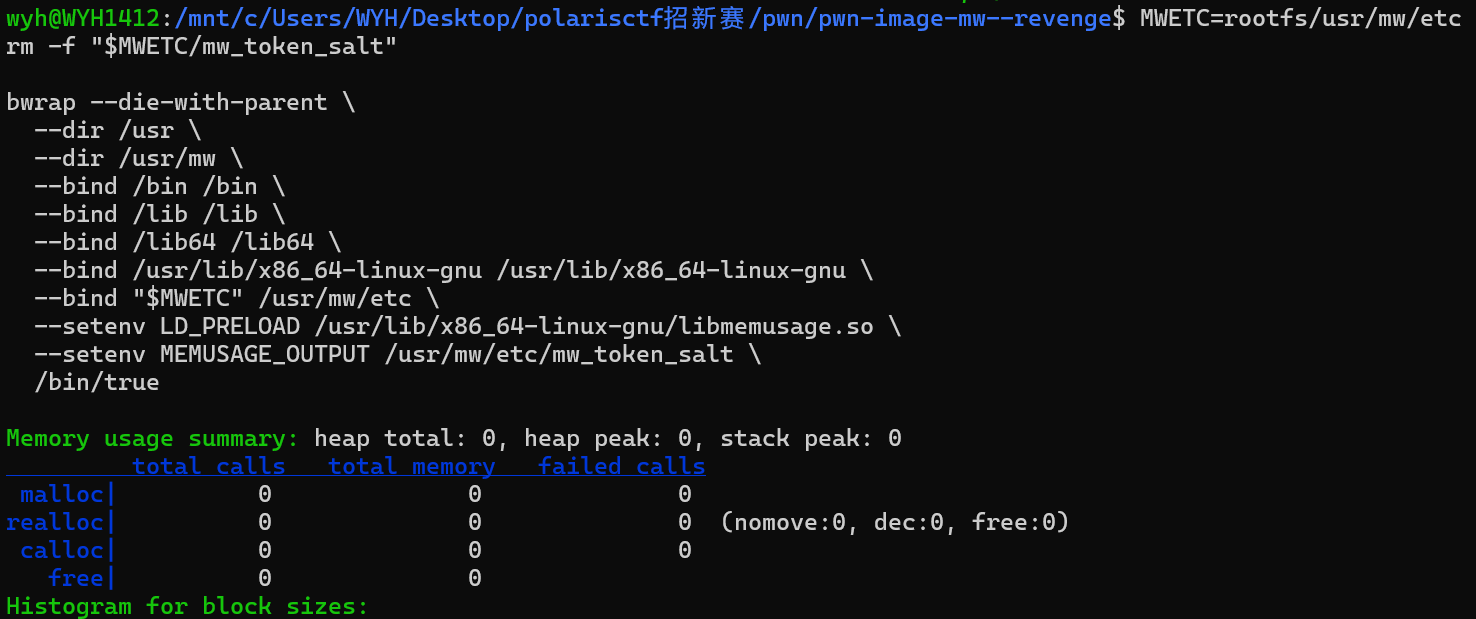This screenshot has width=1476, height=619.
Task: Click the --dir /usr/mw argument line
Action: [138, 158]
